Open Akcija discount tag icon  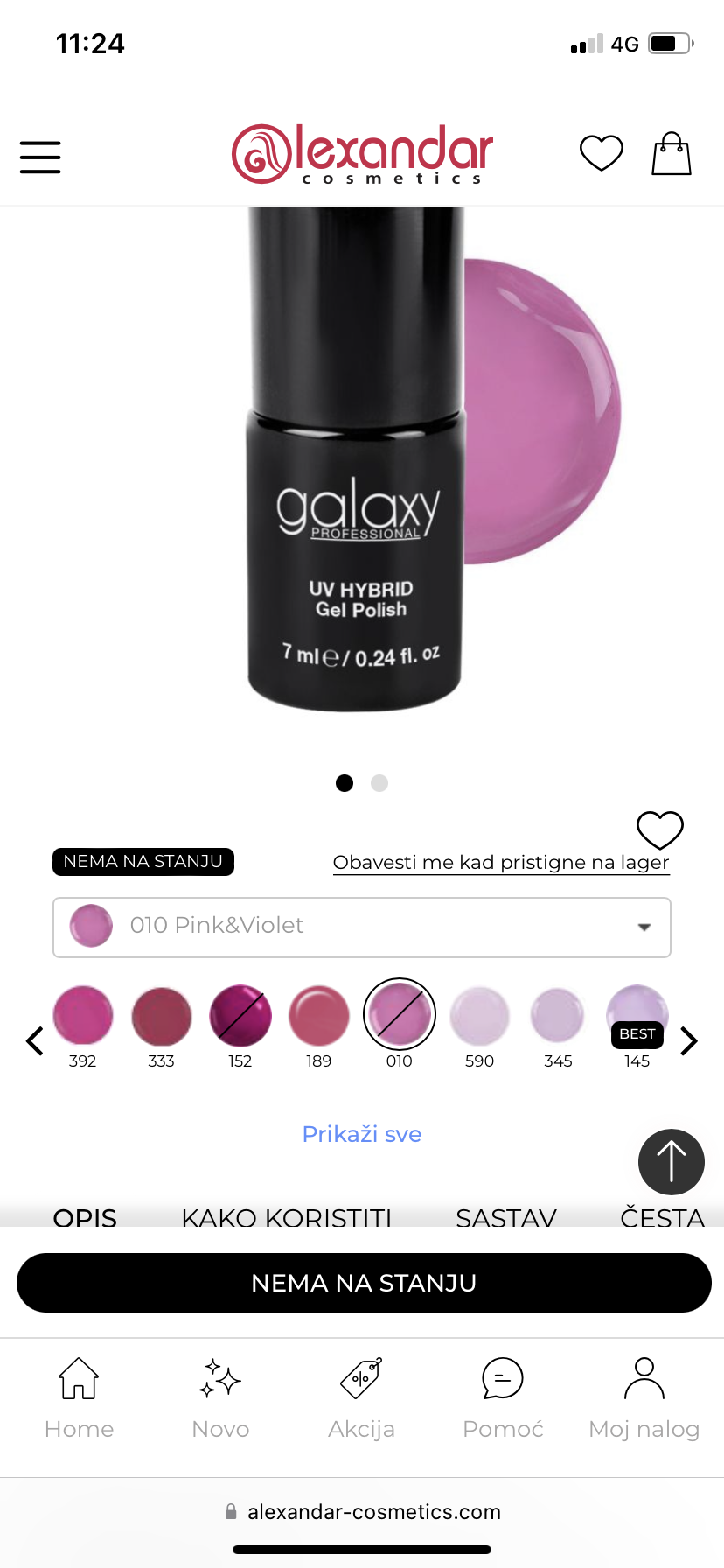[361, 1397]
